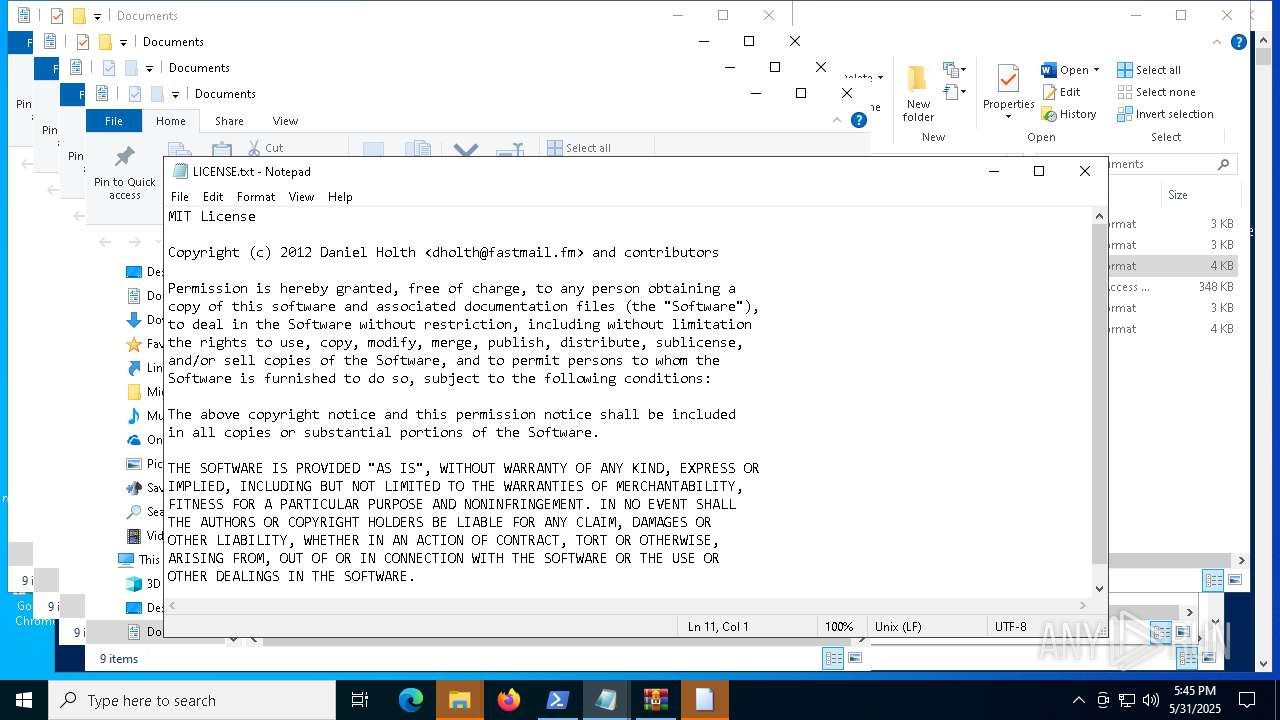Click the MIT License heading line in Notepad
Screen dimensions: 1280x720
[212, 216]
